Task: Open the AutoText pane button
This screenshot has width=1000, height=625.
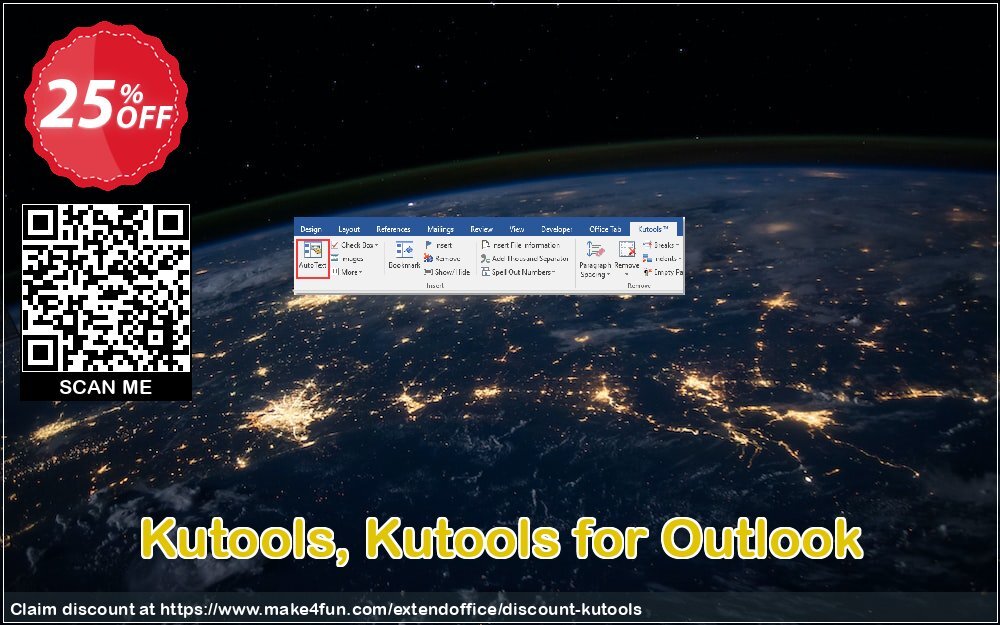Action: pos(312,258)
